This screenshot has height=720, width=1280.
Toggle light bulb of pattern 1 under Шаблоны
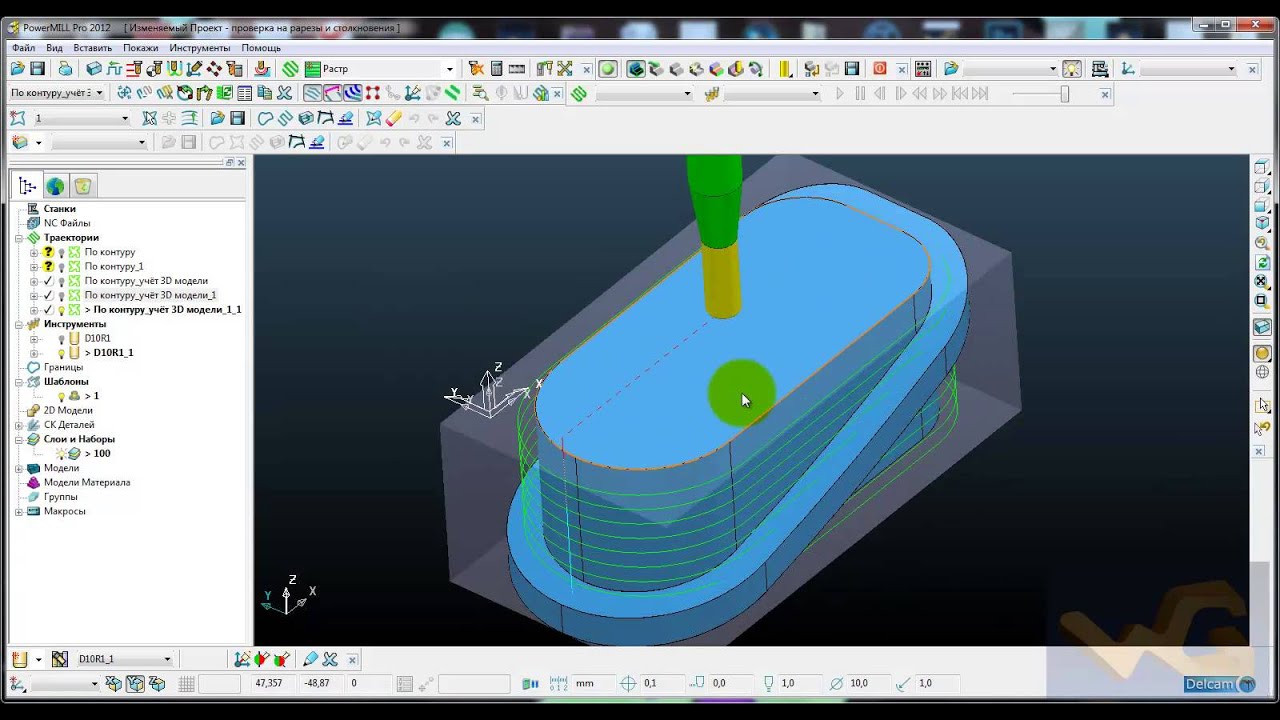point(62,396)
